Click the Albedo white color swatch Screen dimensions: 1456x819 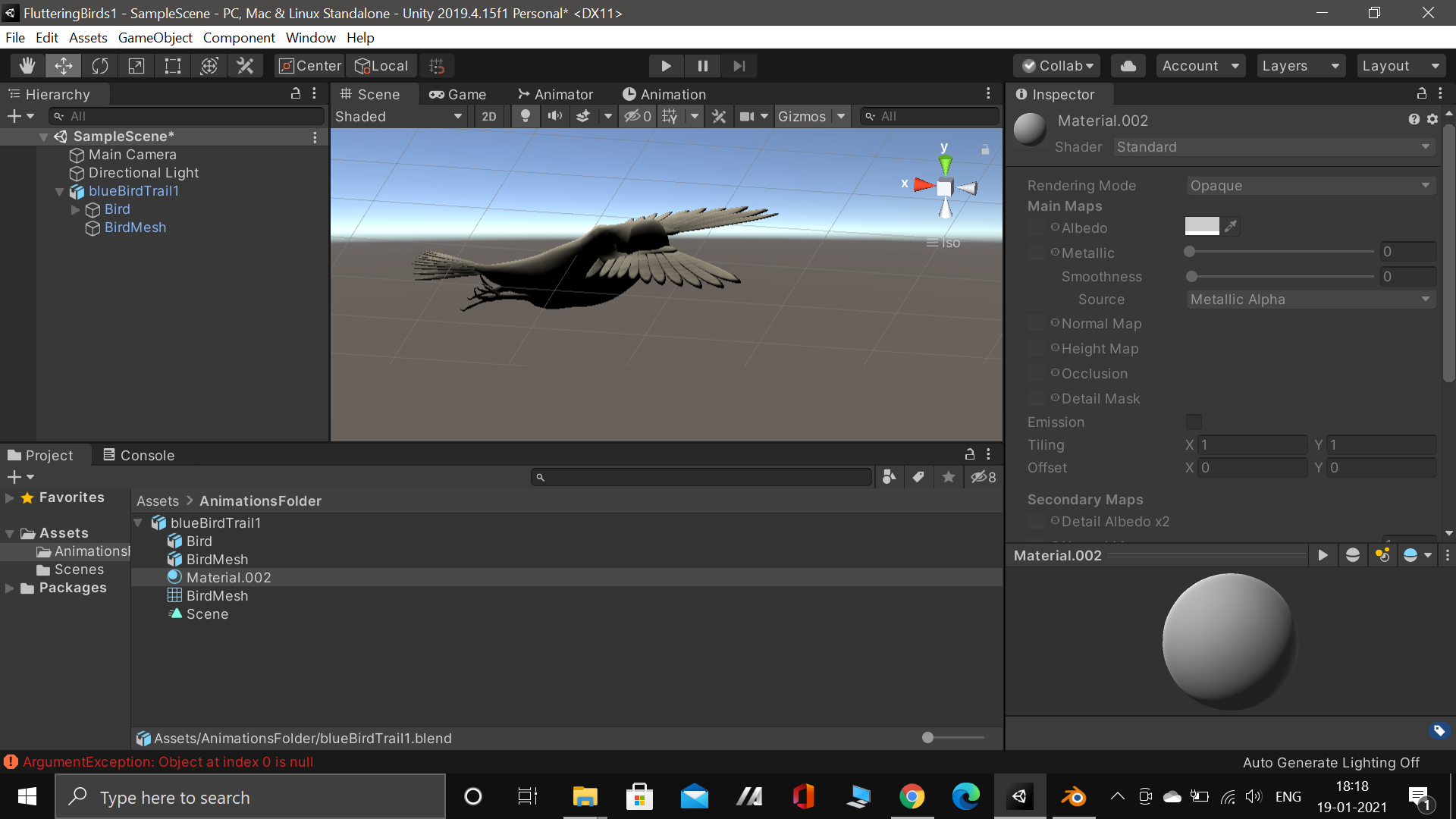coord(1202,226)
